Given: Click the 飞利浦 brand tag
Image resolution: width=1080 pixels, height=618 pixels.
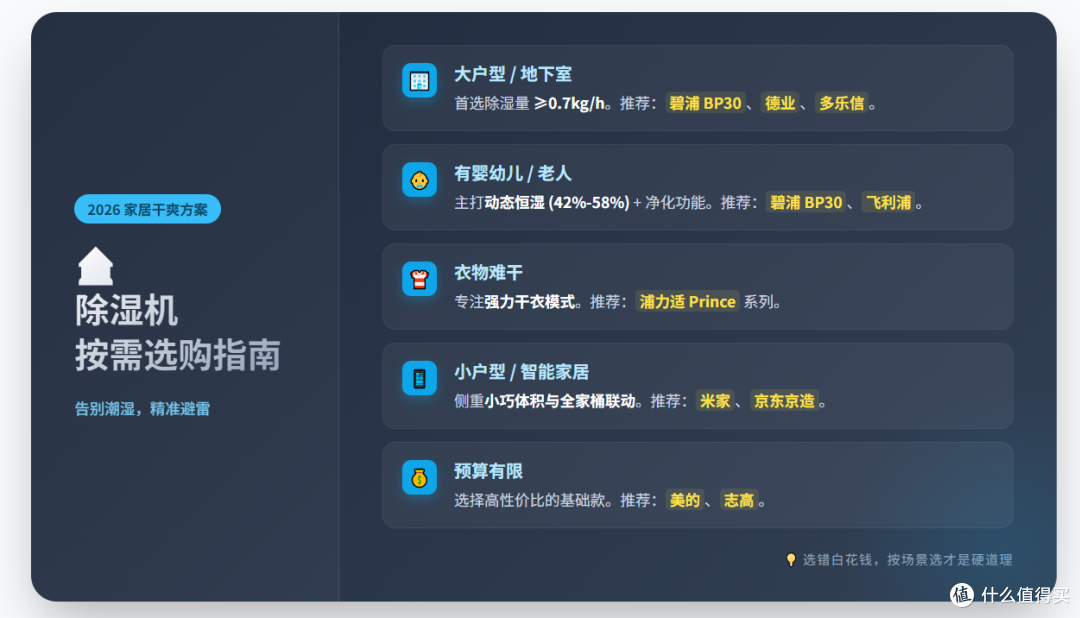Looking at the screenshot, I should point(889,203).
